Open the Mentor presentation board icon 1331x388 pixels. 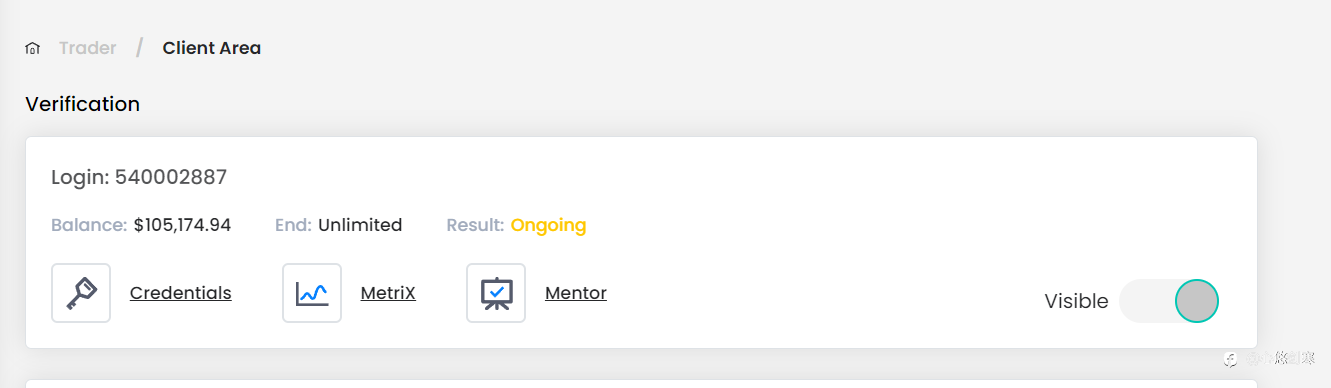click(x=496, y=293)
